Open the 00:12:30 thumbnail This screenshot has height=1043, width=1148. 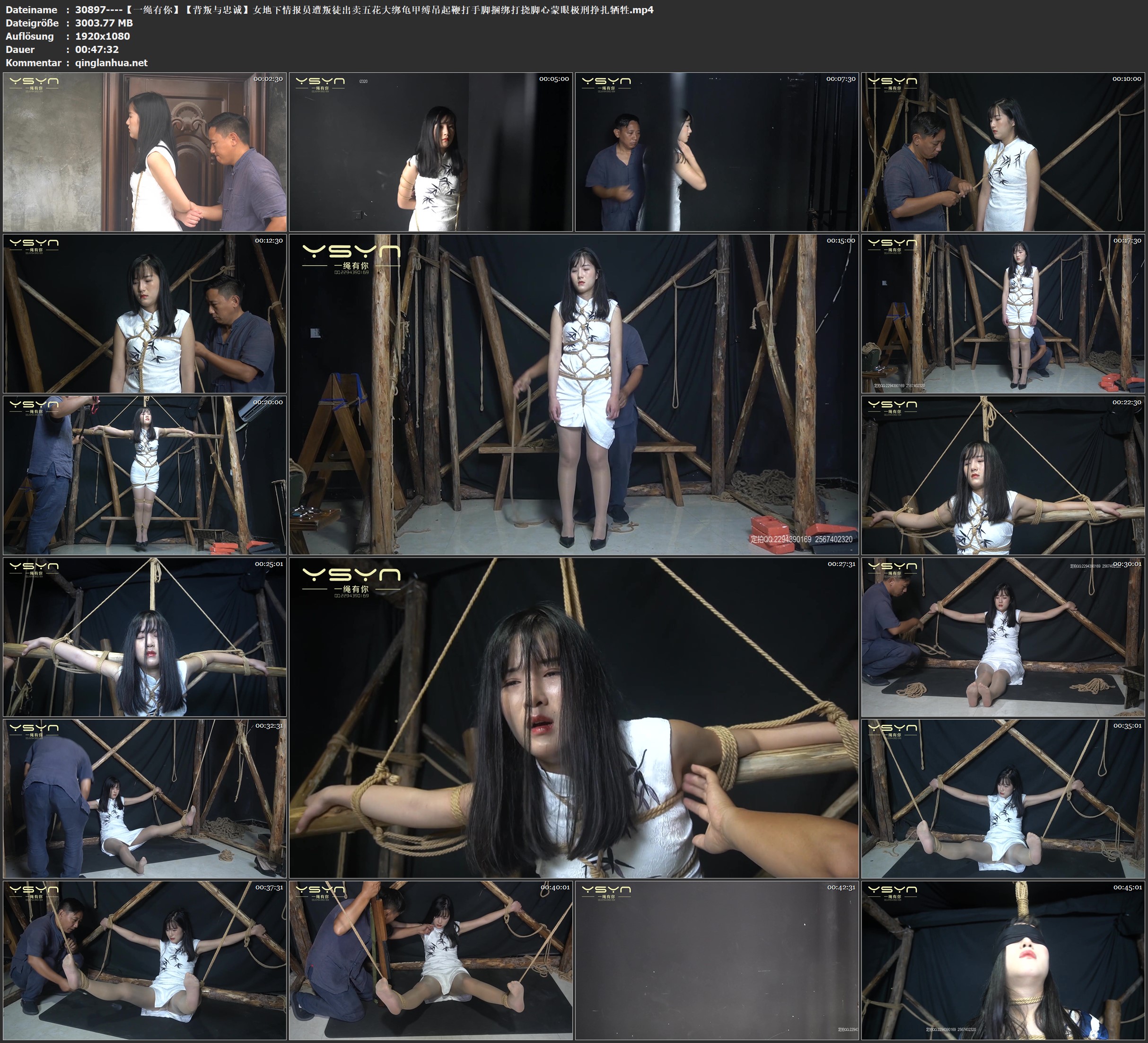(x=145, y=313)
